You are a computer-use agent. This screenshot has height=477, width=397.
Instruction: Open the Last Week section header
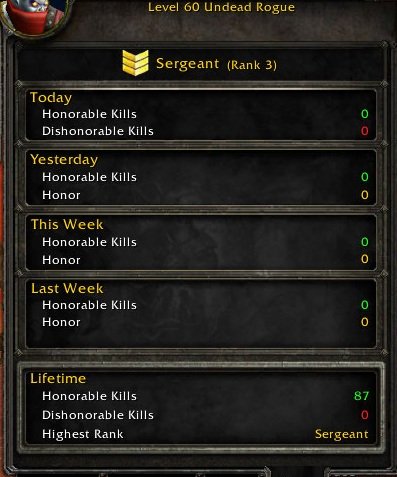(x=67, y=288)
